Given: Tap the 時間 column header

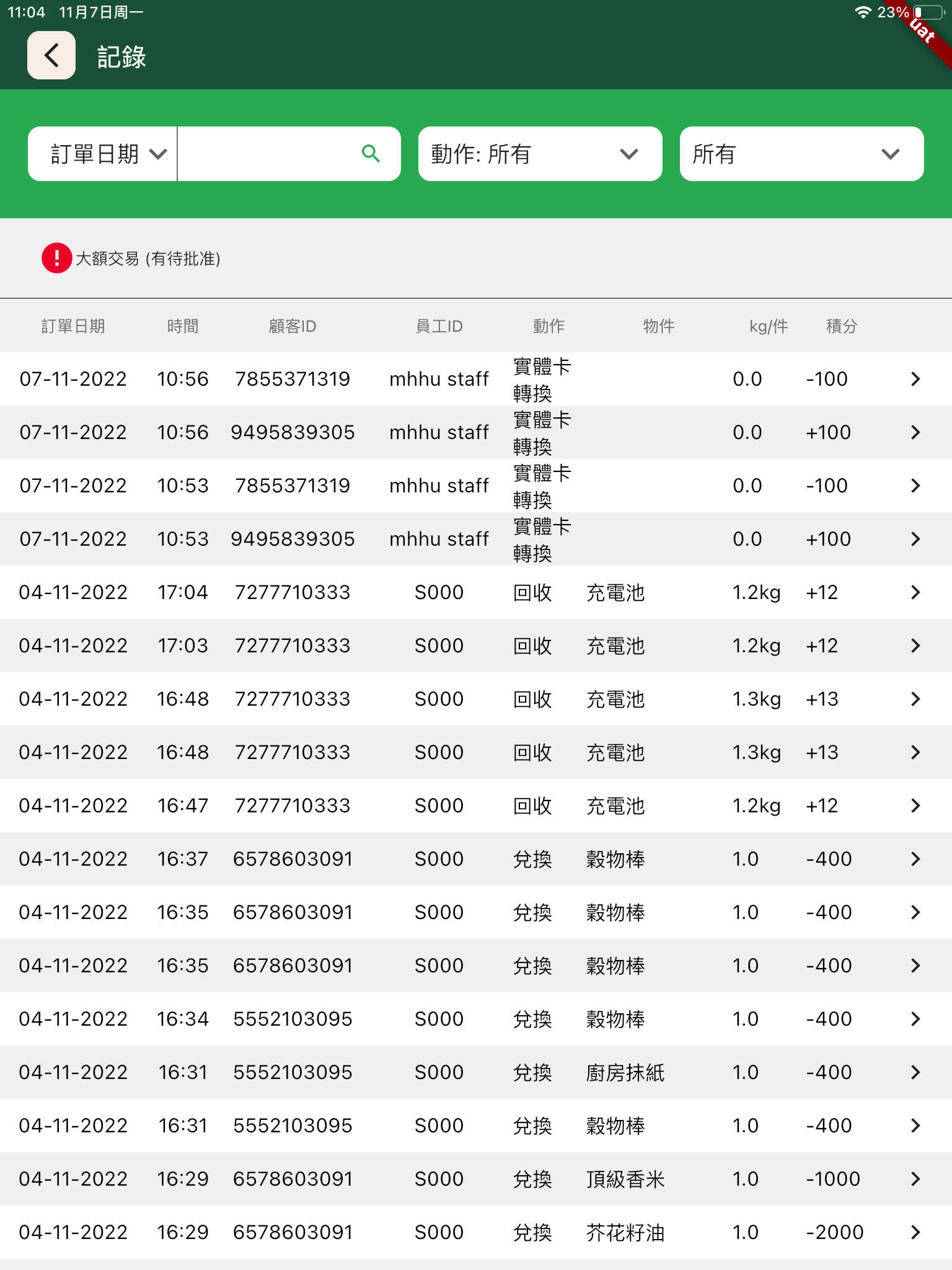Looking at the screenshot, I should click(x=183, y=326).
